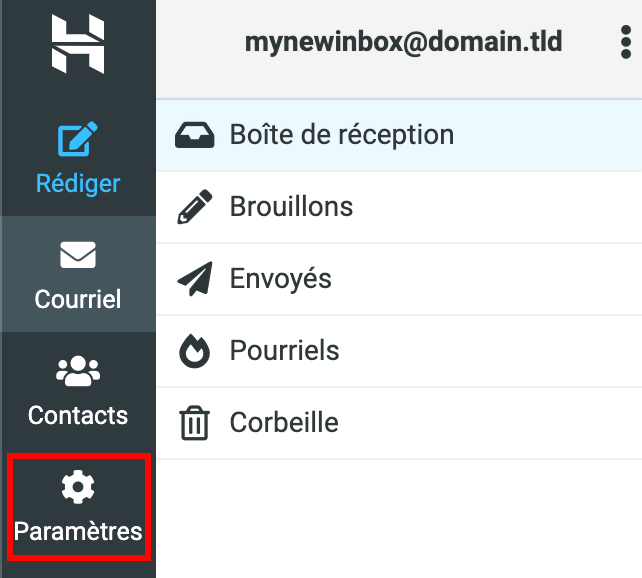This screenshot has width=642, height=578.
Task: Go to the Envoyés folder
Action: click(x=280, y=279)
